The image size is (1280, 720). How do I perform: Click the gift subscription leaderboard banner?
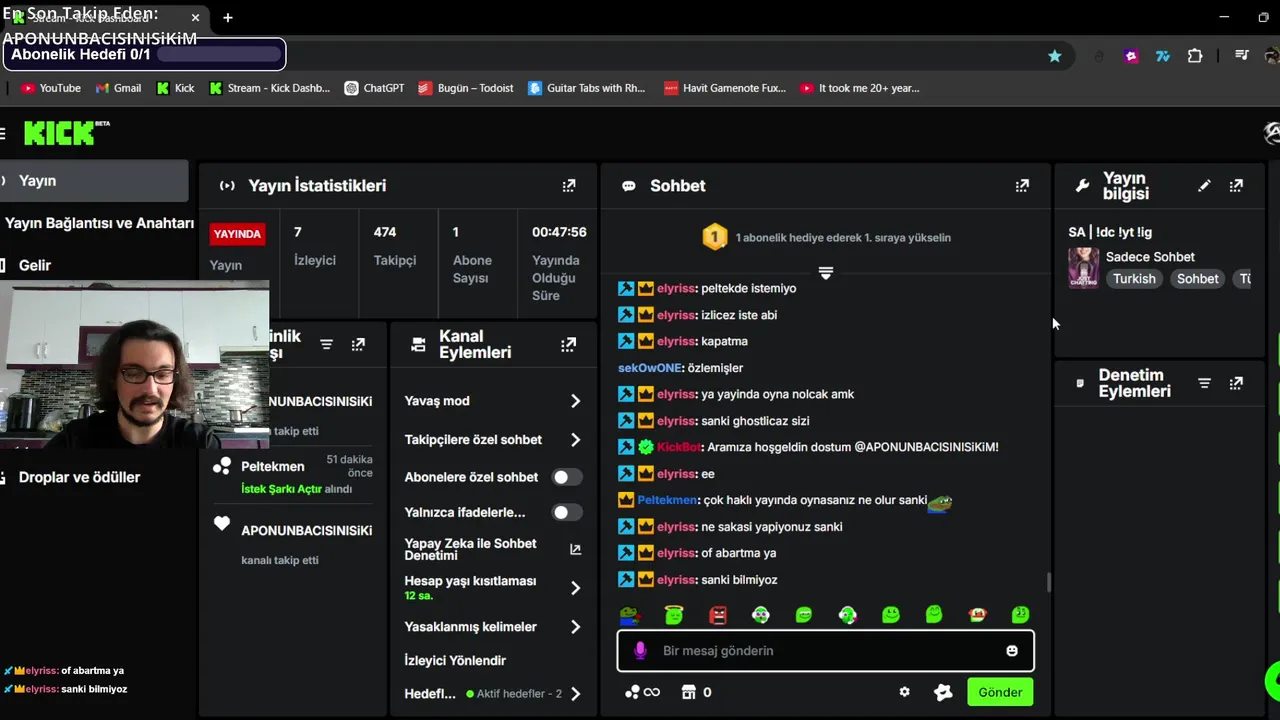click(826, 238)
